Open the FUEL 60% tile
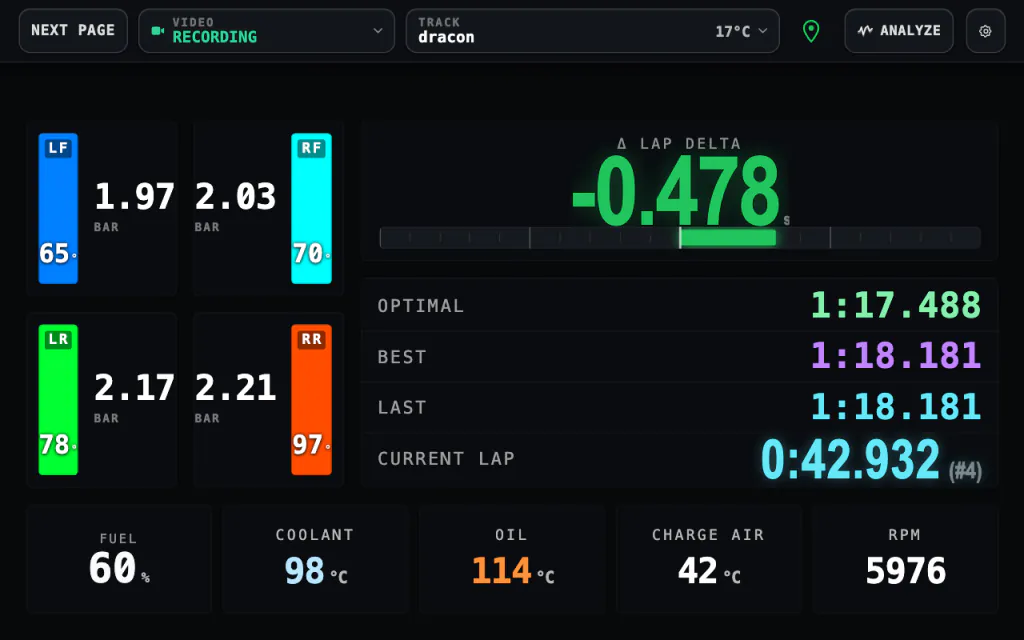Image resolution: width=1024 pixels, height=640 pixels. coord(119,559)
